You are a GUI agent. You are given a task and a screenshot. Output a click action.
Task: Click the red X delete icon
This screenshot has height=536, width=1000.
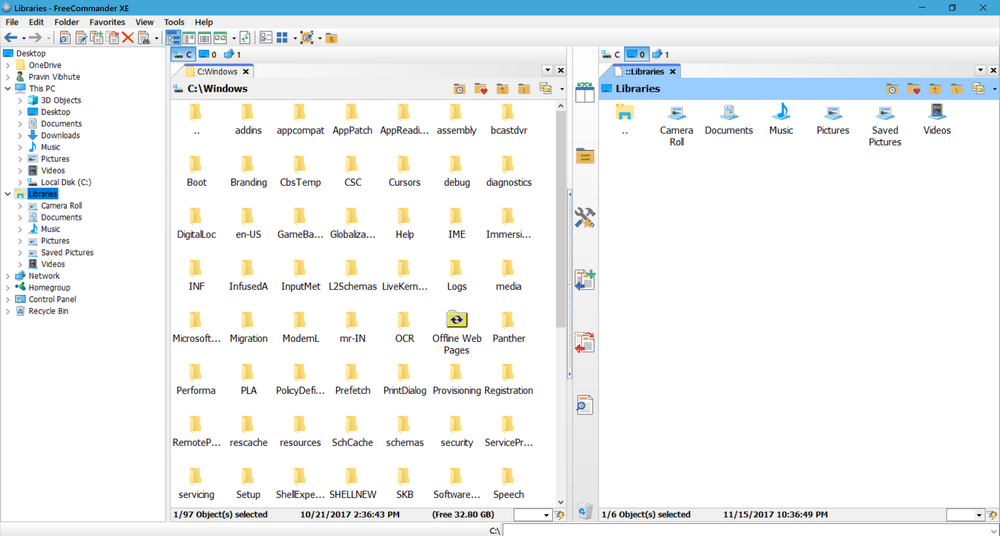tap(128, 38)
